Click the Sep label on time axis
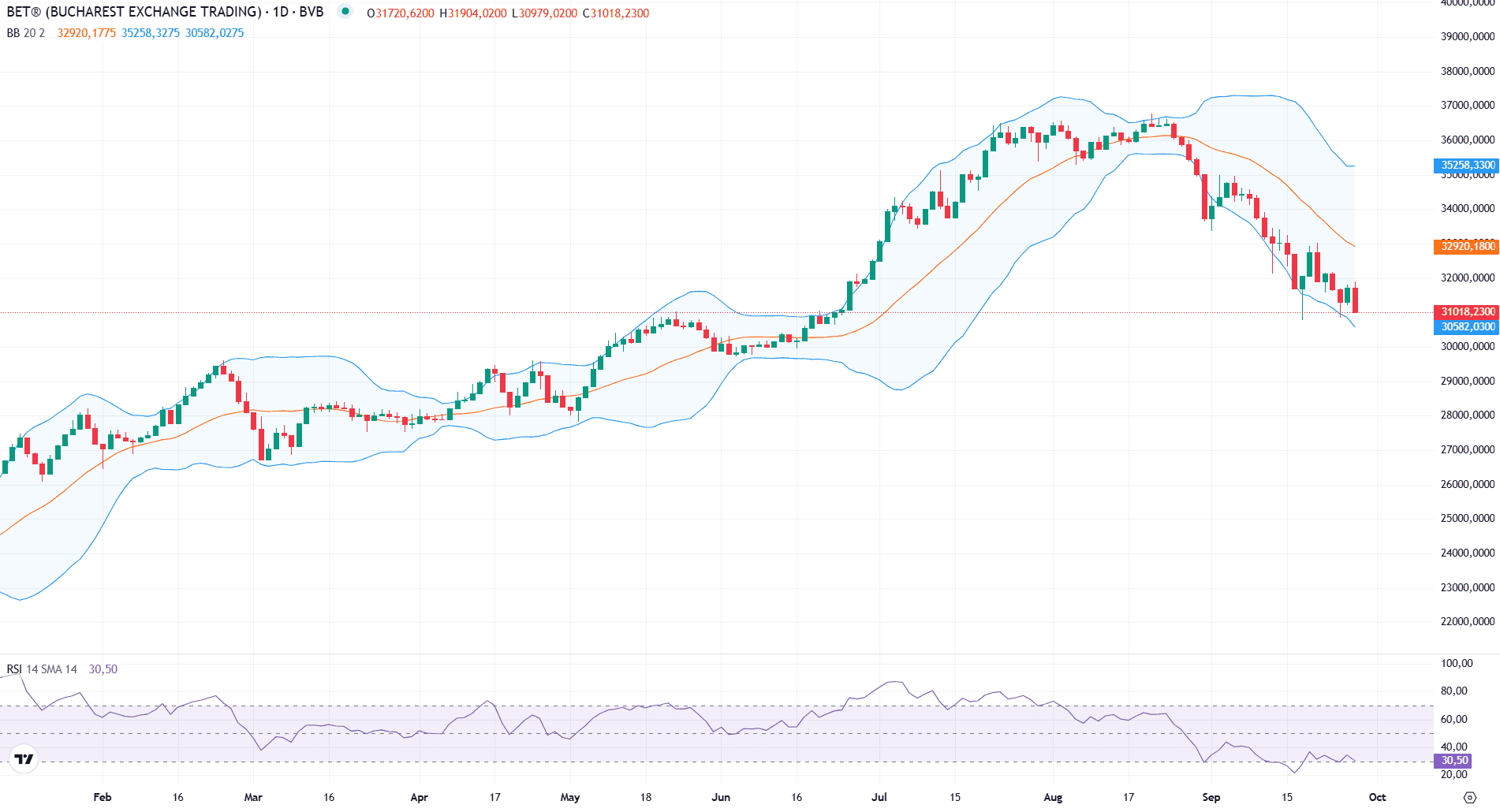Viewport: 1500px width, 812px height. (x=1211, y=798)
